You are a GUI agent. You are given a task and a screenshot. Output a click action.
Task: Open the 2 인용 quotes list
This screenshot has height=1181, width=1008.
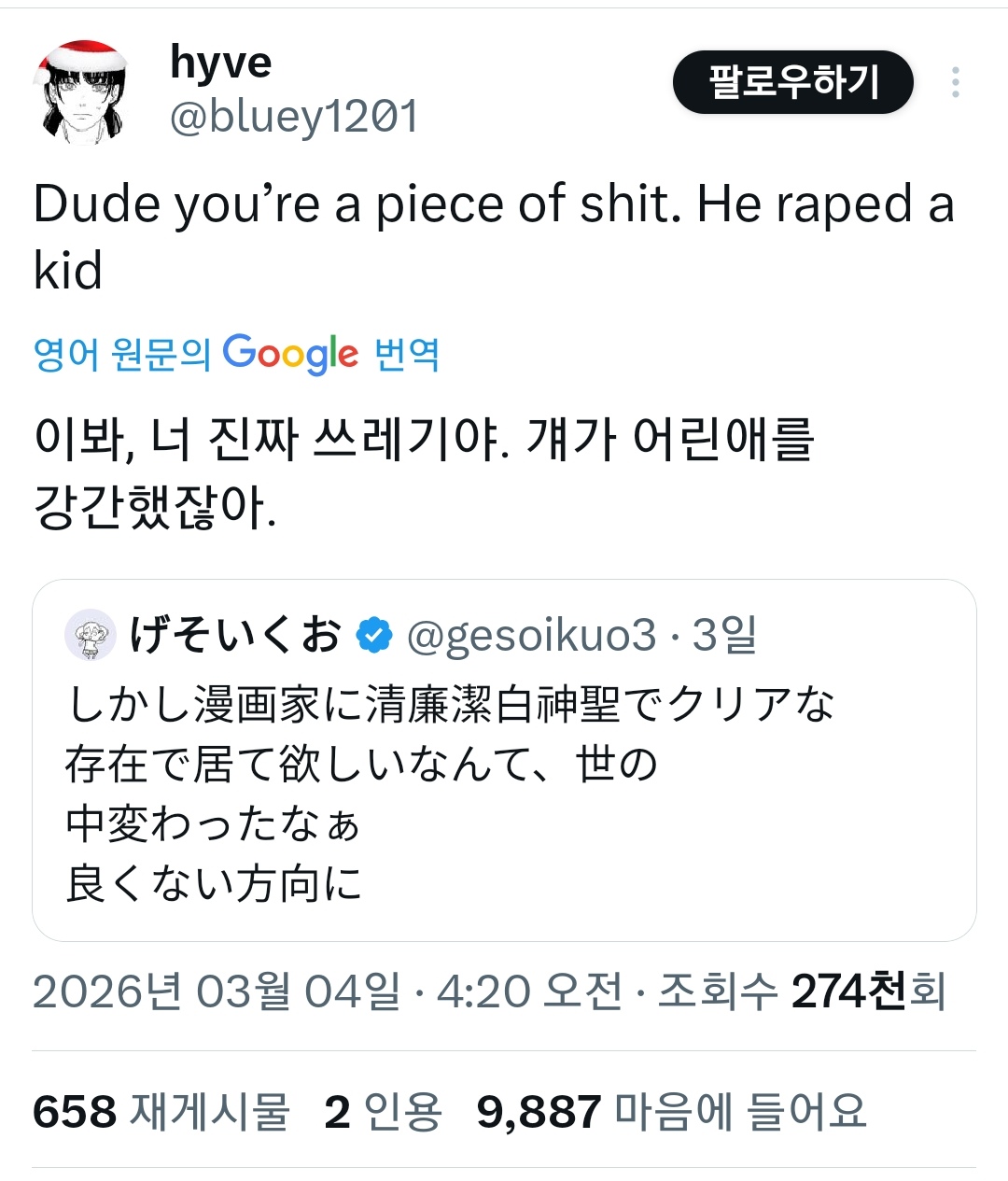pyautogui.click(x=383, y=1111)
